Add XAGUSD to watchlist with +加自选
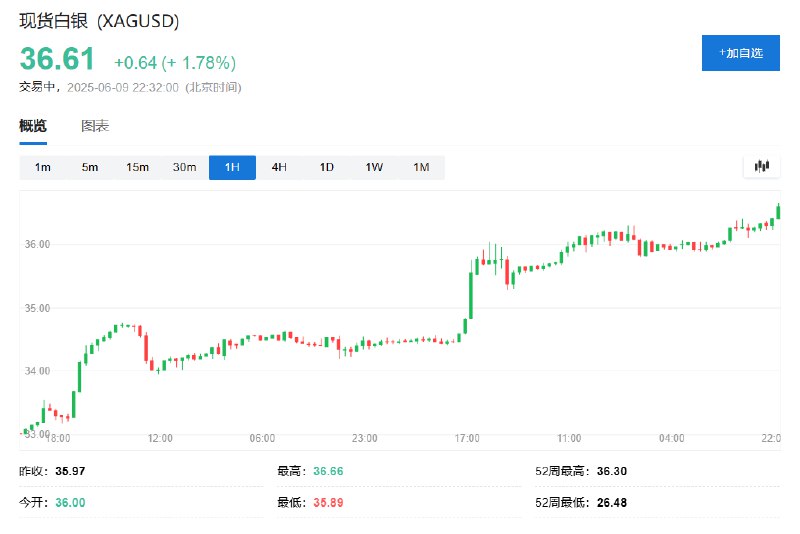The width and height of the screenshot is (800, 534). pyautogui.click(x=740, y=53)
